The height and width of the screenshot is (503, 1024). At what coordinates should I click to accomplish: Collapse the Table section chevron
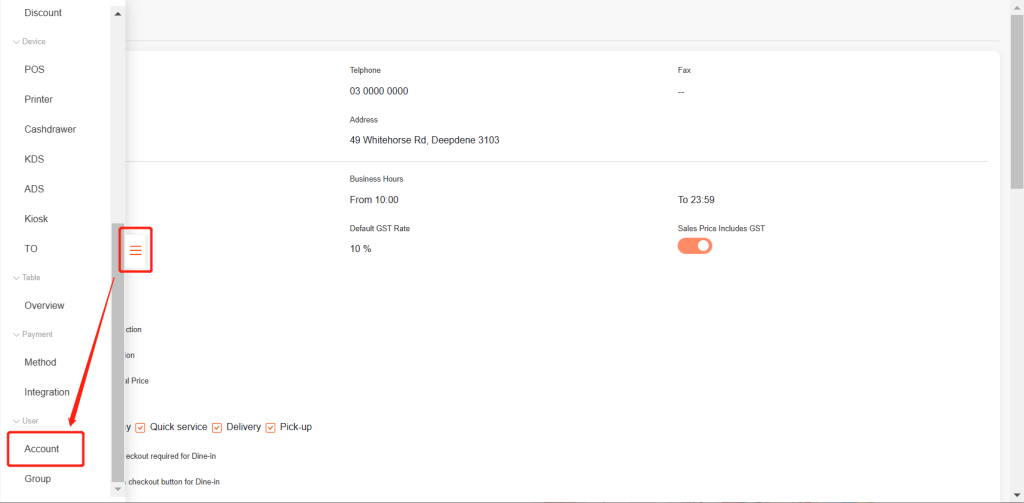click(x=16, y=278)
